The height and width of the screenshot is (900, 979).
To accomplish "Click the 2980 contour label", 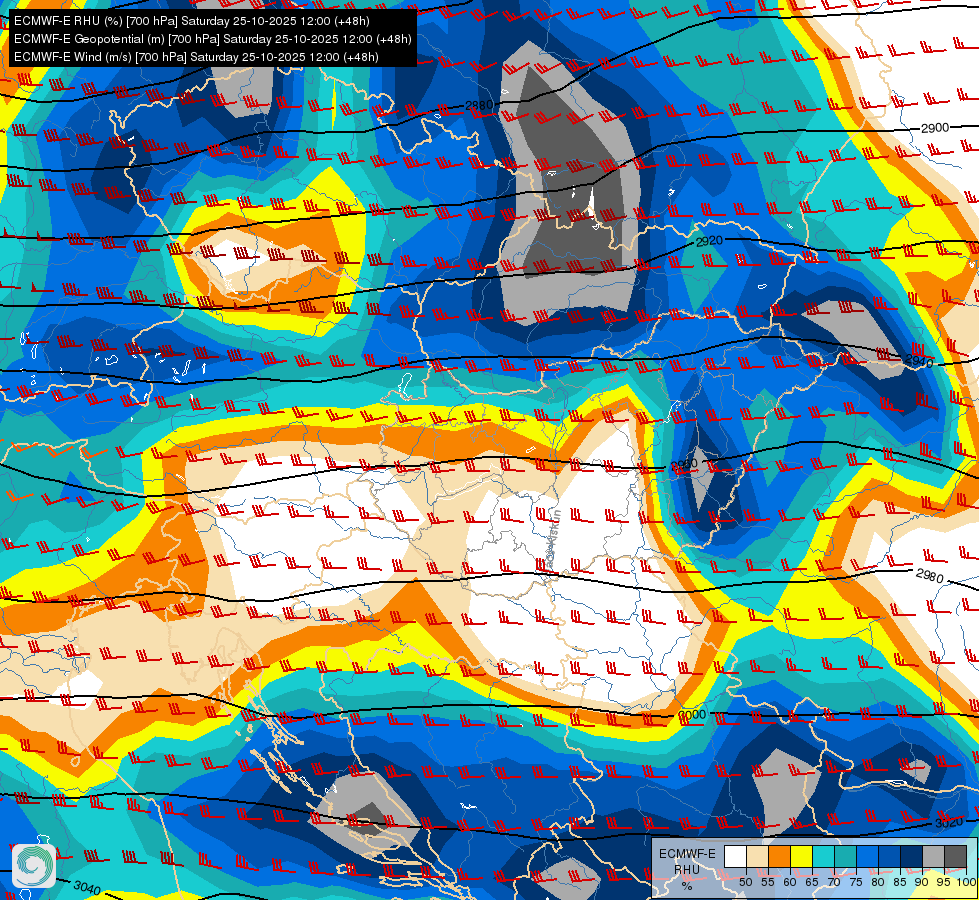I will point(930,575).
